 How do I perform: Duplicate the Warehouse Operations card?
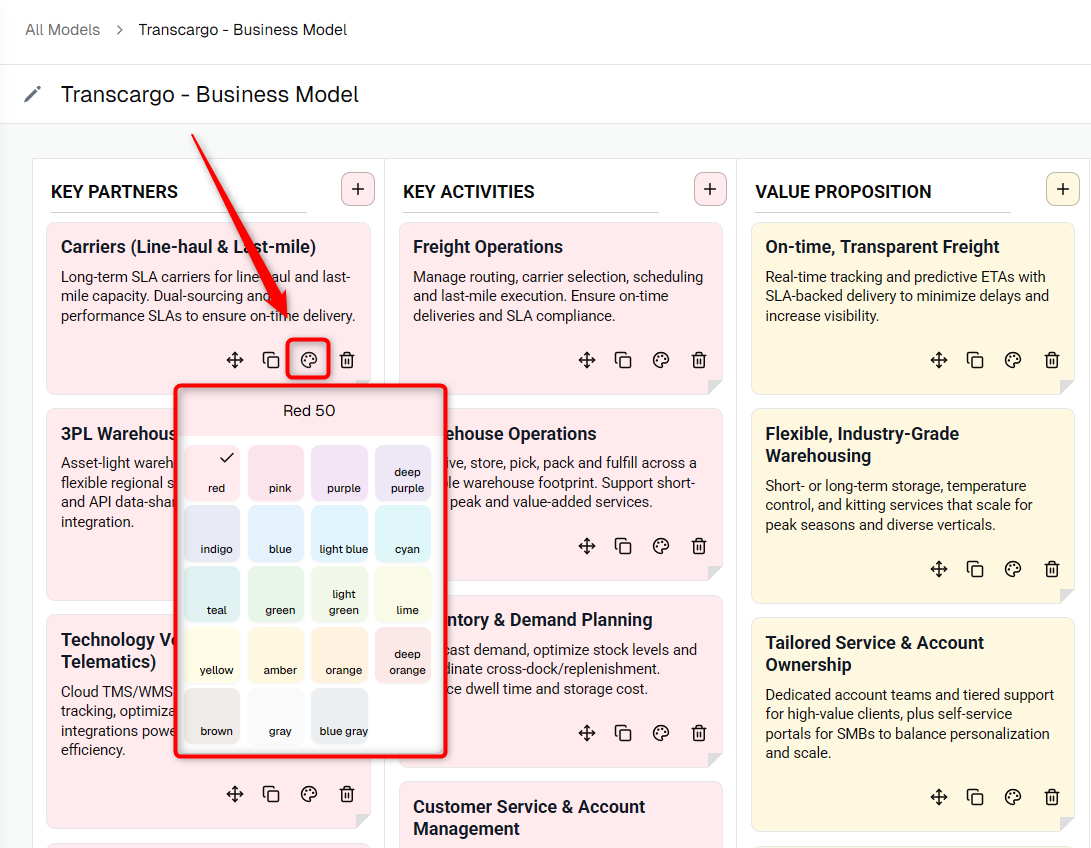(x=623, y=546)
